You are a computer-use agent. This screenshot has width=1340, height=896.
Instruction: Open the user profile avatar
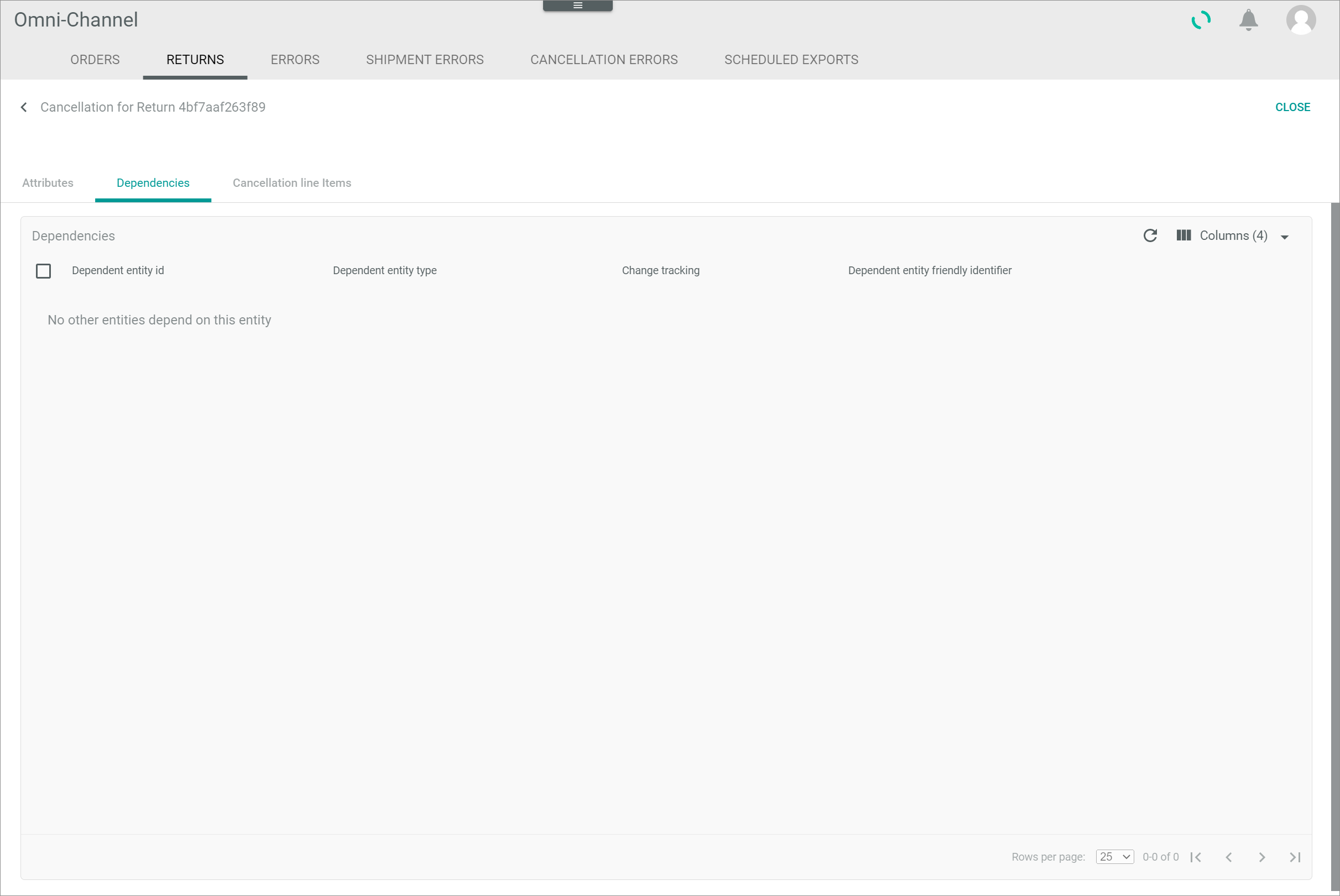pos(1301,20)
